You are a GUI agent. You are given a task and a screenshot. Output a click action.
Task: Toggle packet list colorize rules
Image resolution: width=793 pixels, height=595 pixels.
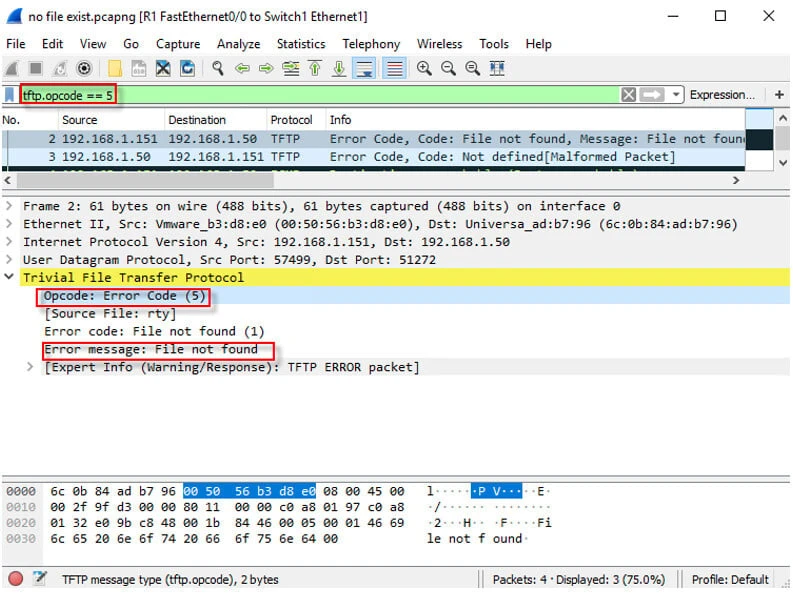[394, 68]
